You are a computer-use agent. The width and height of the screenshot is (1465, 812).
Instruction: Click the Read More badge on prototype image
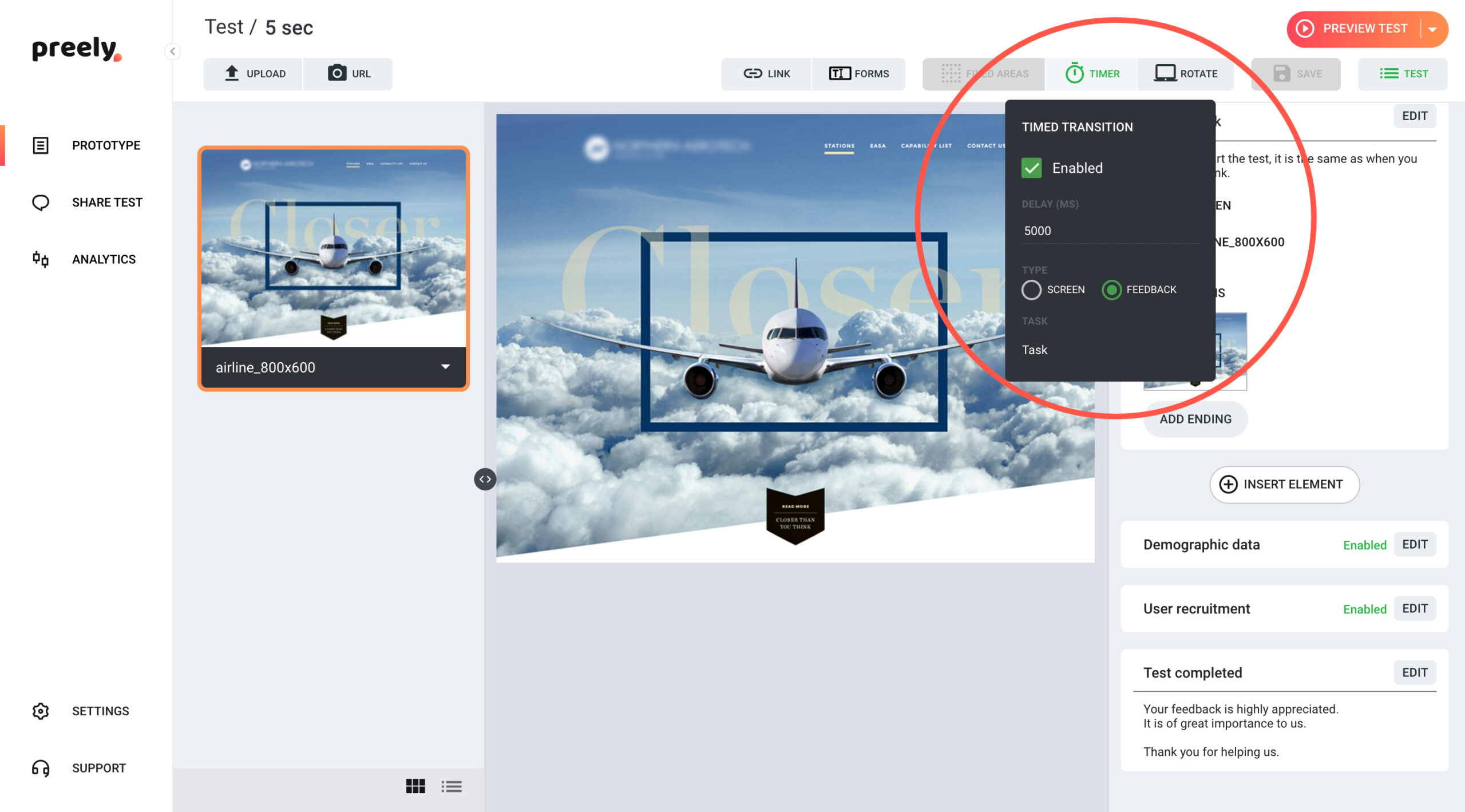pyautogui.click(x=795, y=516)
